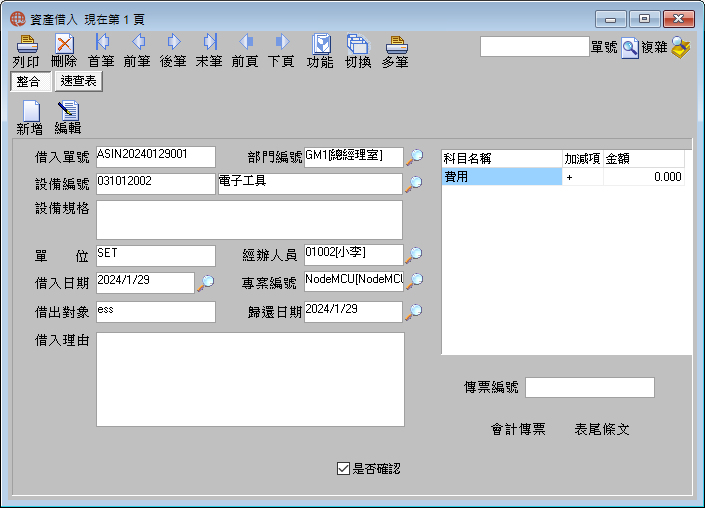The image size is (705, 508).
Task: Click the 設備規格 text area
Action: [x=249, y=220]
